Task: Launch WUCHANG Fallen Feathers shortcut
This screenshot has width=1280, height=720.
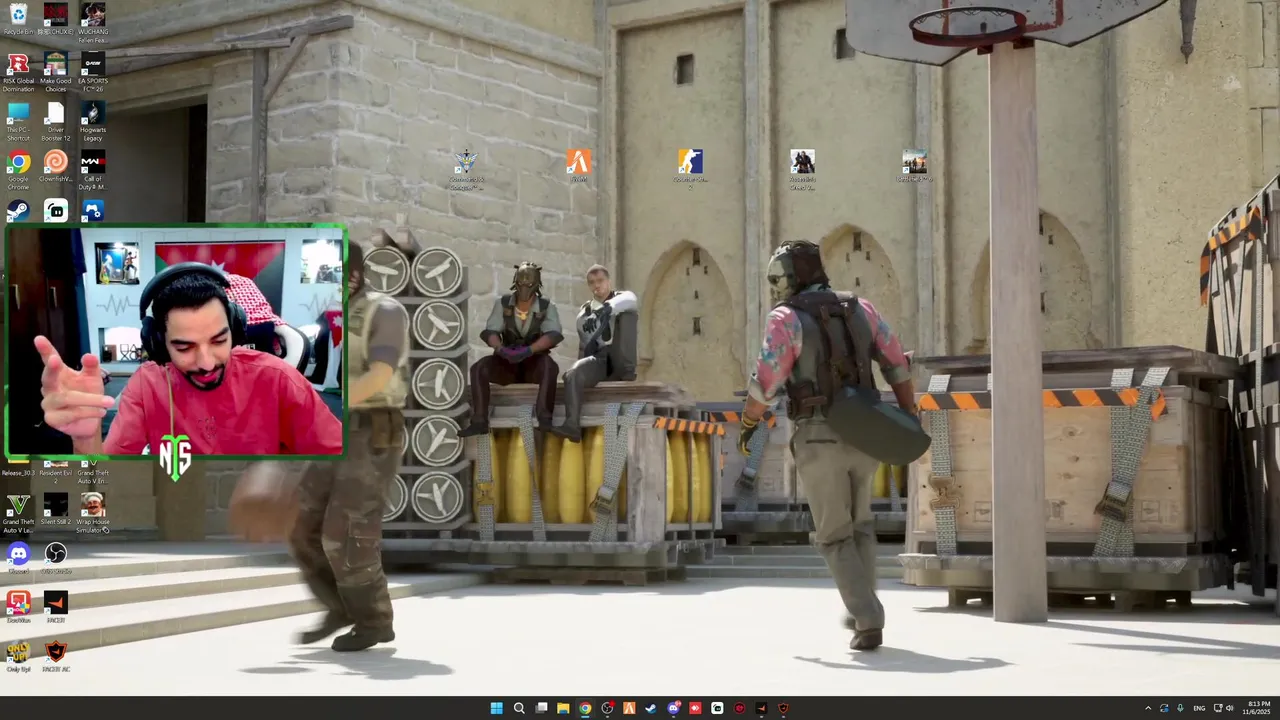Action: (93, 22)
